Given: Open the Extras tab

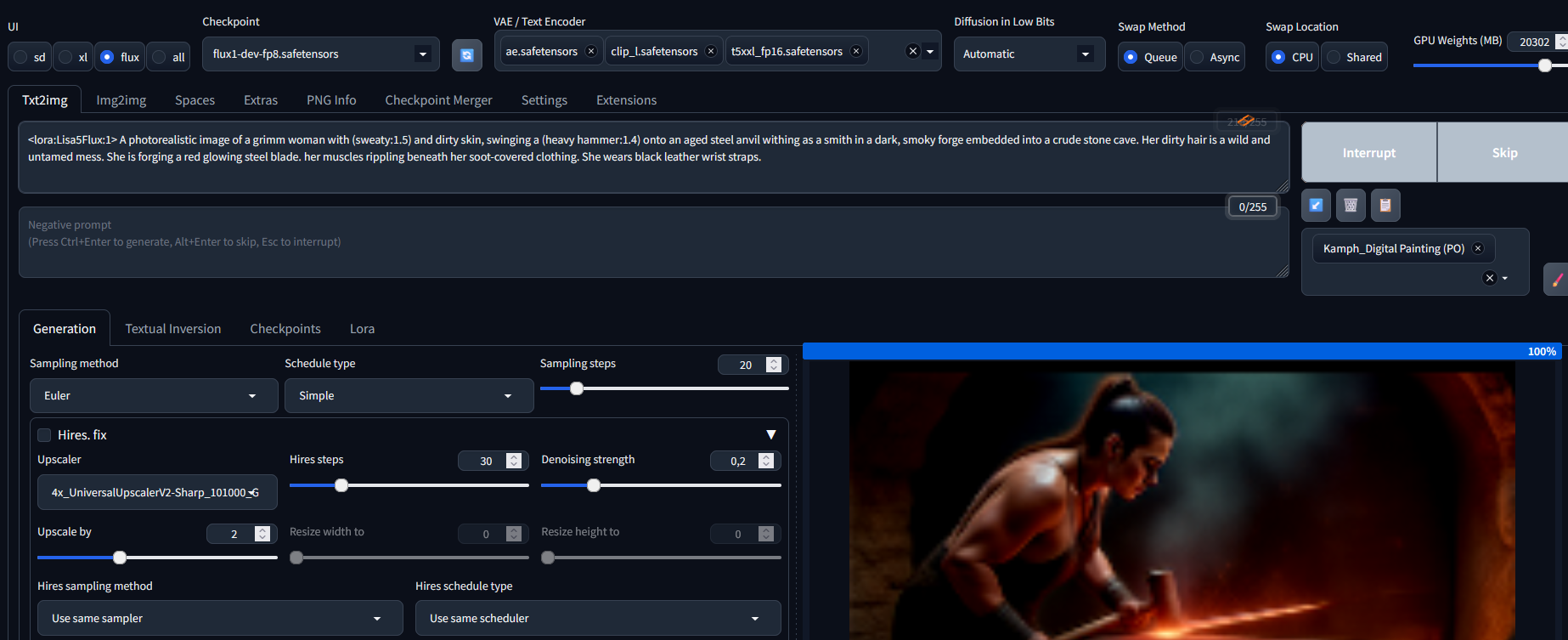Looking at the screenshot, I should 261,100.
